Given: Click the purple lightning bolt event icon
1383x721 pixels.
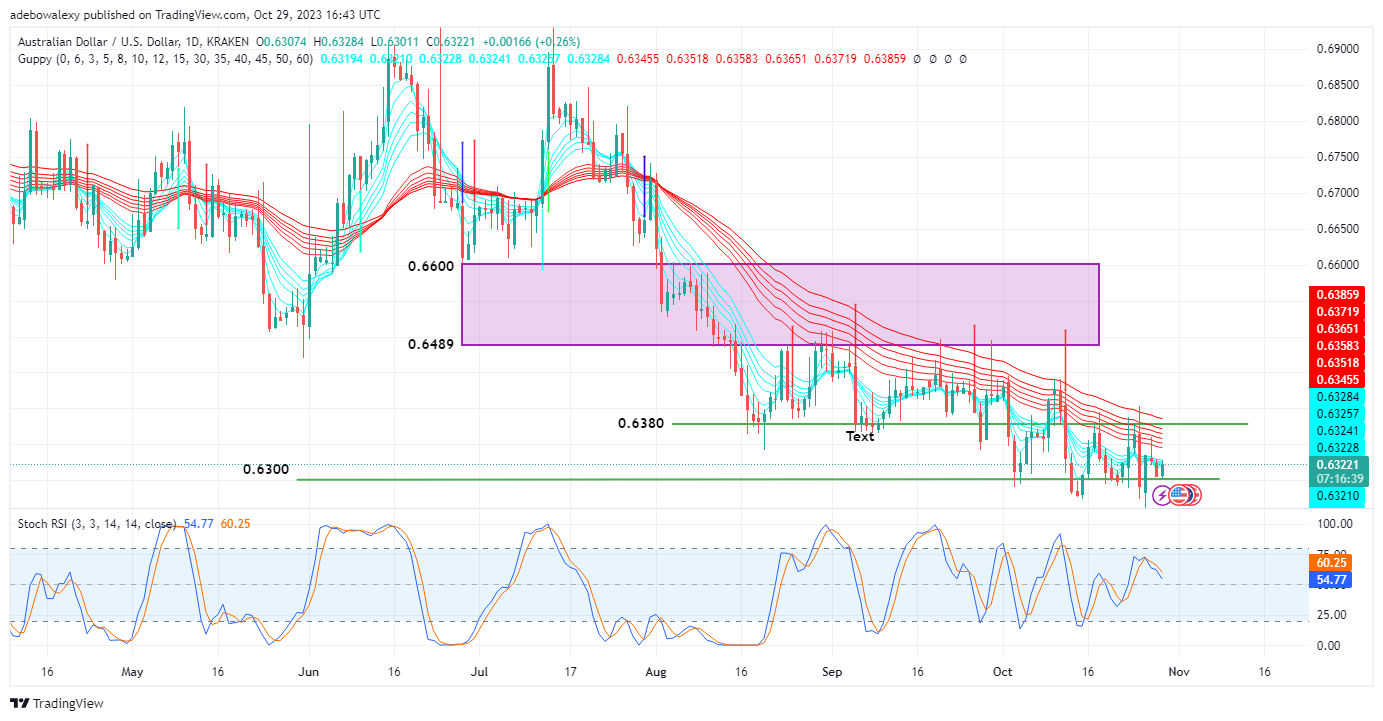Looking at the screenshot, I should 1161,494.
